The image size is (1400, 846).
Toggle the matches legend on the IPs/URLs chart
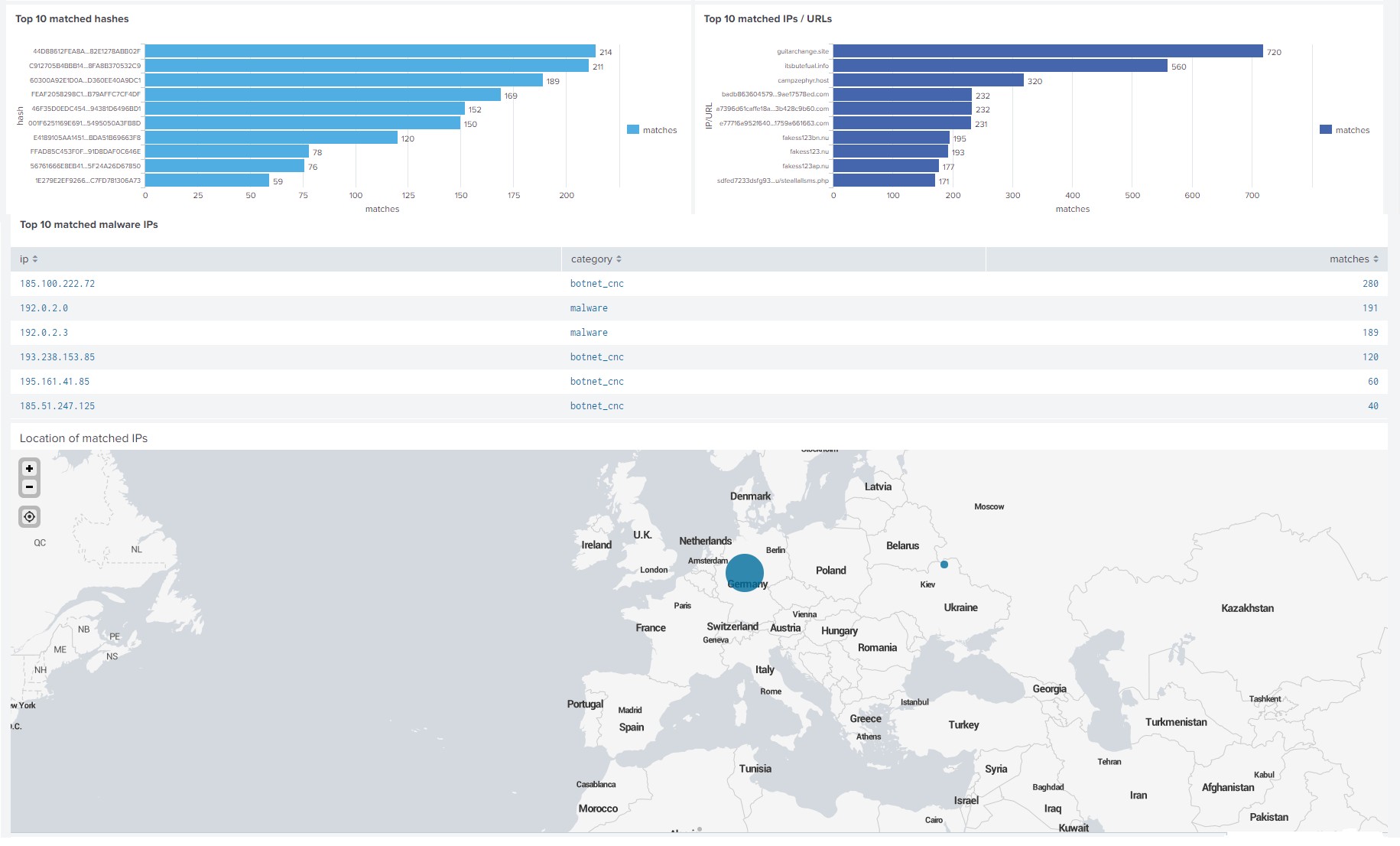point(1344,130)
